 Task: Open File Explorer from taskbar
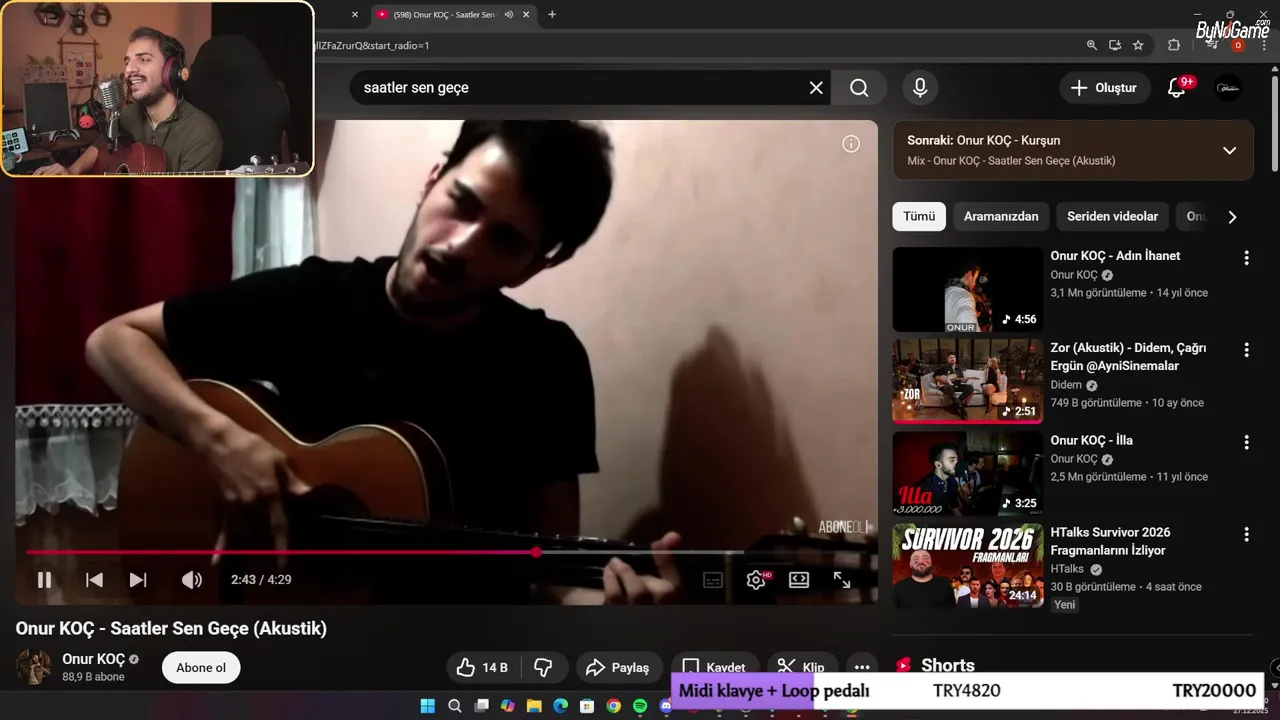tap(534, 706)
